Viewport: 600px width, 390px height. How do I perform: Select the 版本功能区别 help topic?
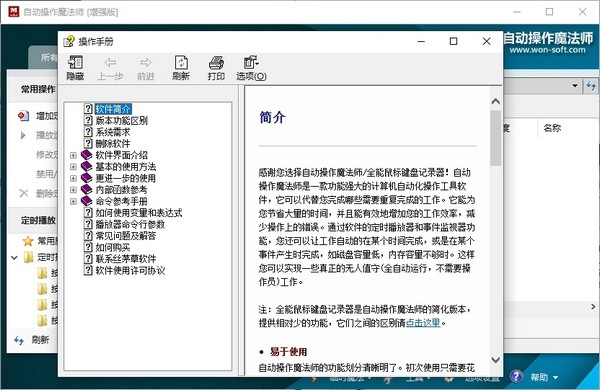[x=122, y=121]
